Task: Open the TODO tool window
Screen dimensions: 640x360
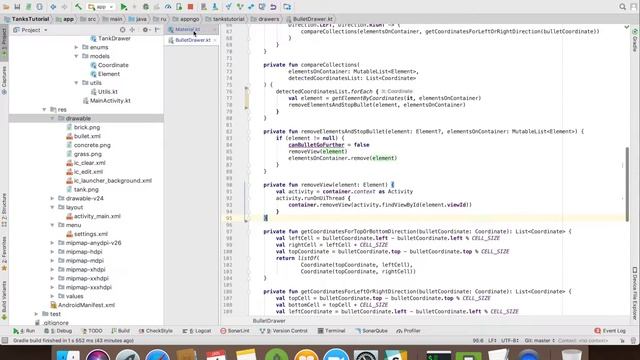Action: pyautogui.click(x=92, y=331)
